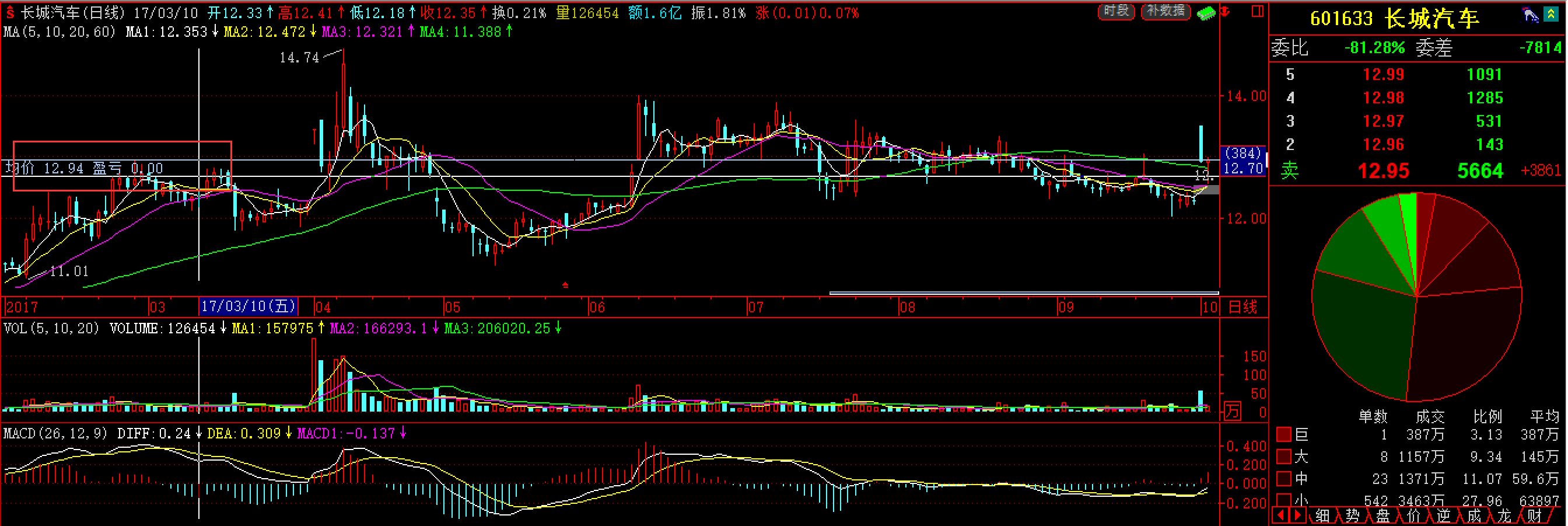The image size is (1568, 526).
Task: Click the mouse icon beside the stock name
Action: [1529, 15]
